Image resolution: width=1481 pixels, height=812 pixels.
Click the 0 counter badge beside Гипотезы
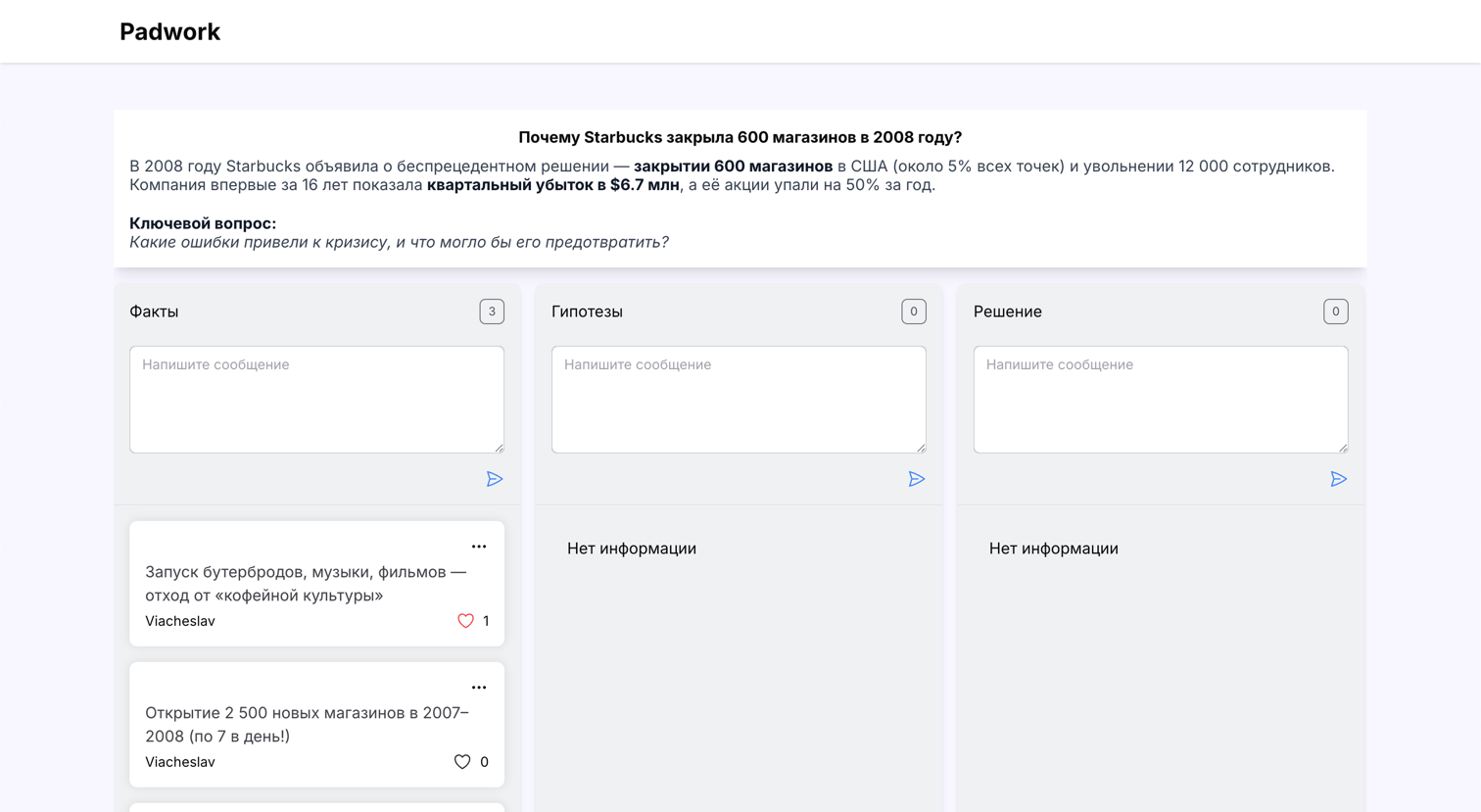pos(913,311)
